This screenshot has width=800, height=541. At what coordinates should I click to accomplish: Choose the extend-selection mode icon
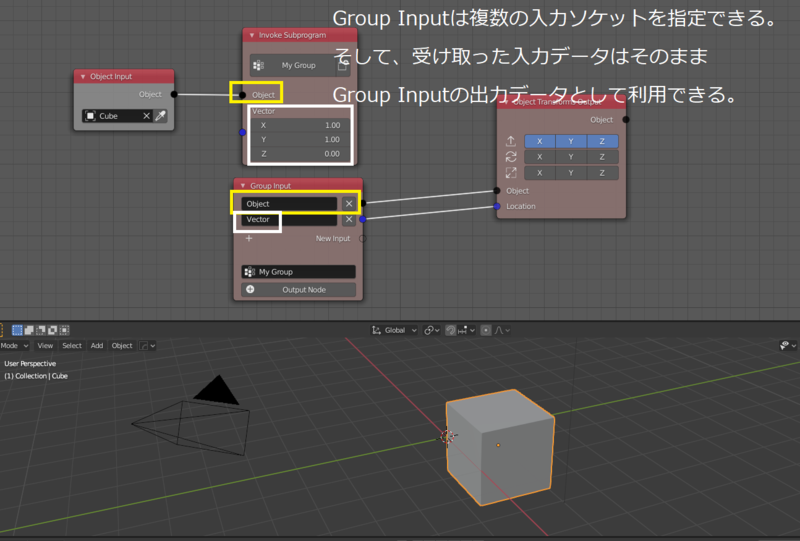(x=29, y=330)
